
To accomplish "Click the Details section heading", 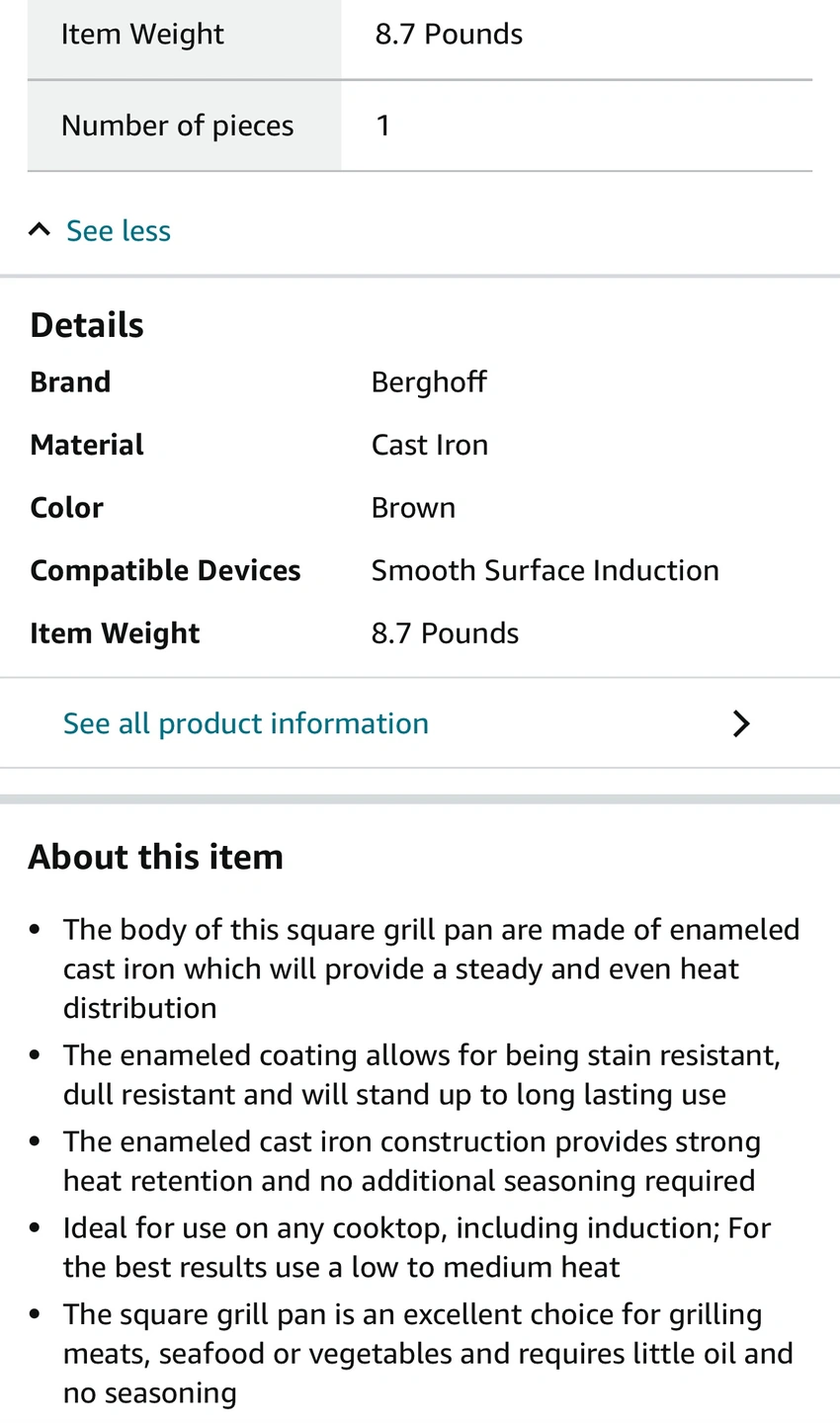I will pyautogui.click(x=87, y=325).
